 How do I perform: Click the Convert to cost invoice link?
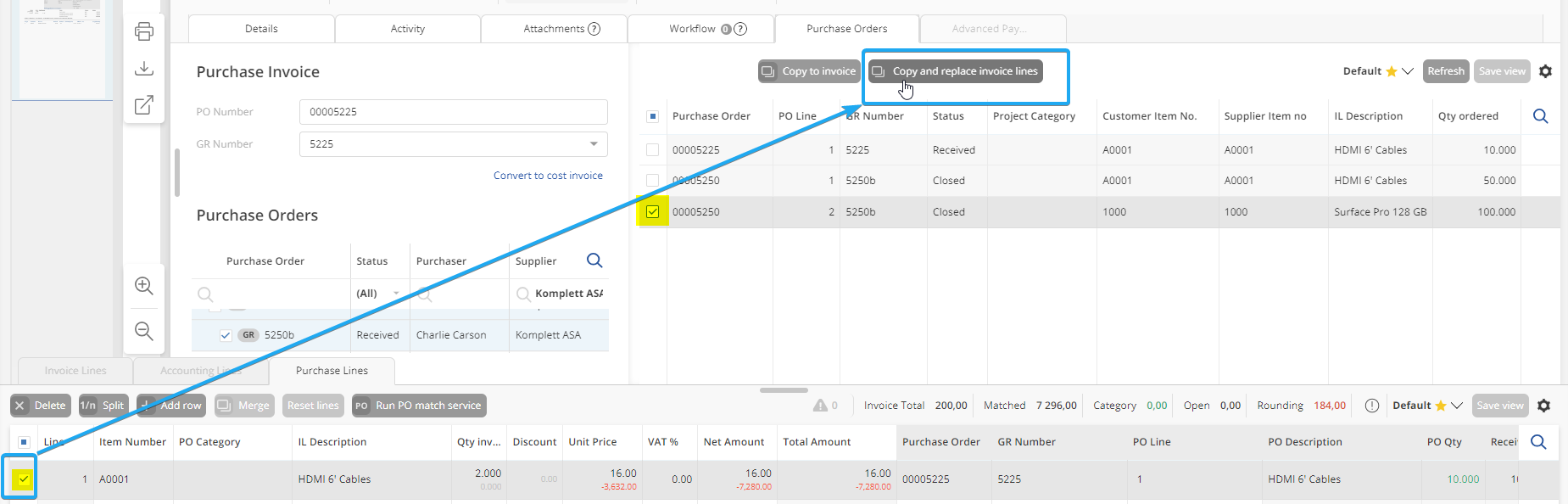point(548,176)
